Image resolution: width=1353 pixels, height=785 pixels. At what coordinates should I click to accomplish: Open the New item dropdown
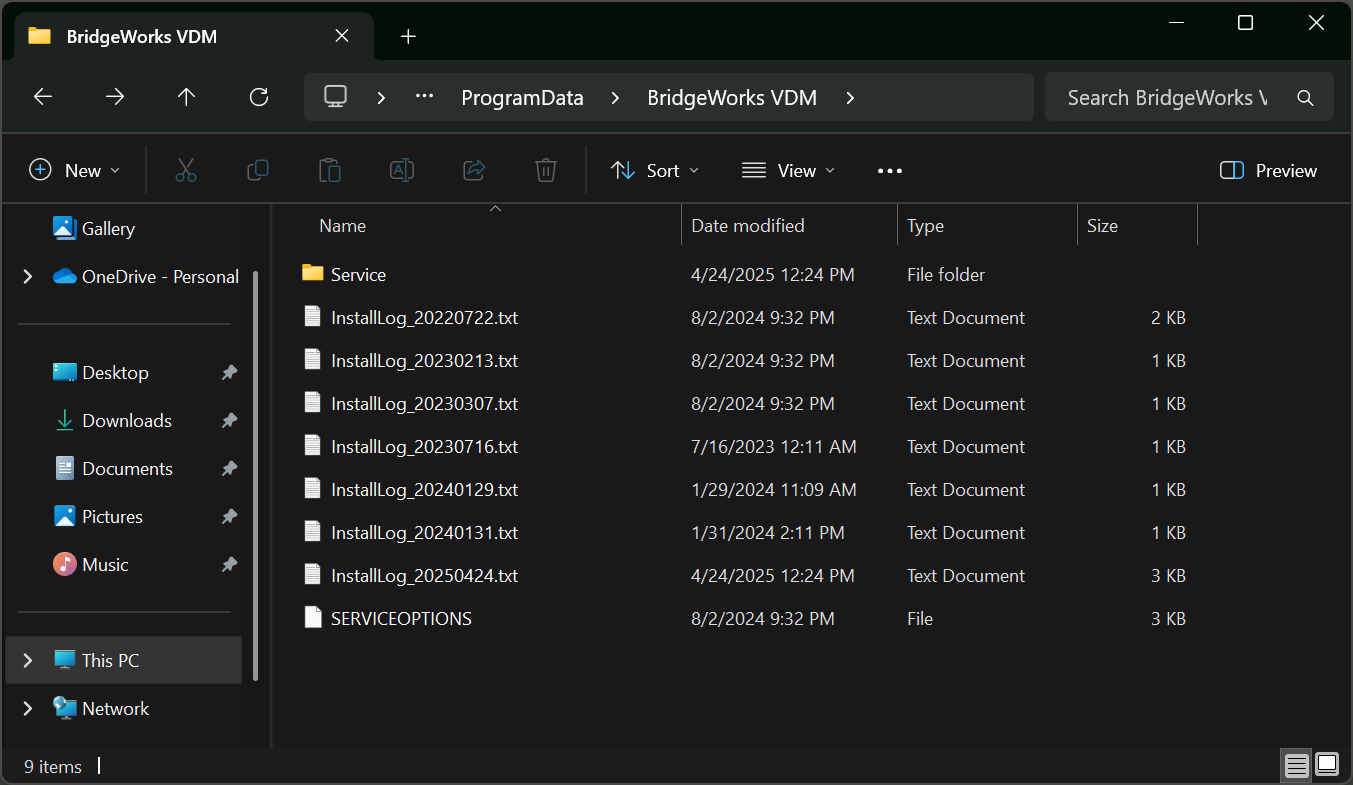75,171
